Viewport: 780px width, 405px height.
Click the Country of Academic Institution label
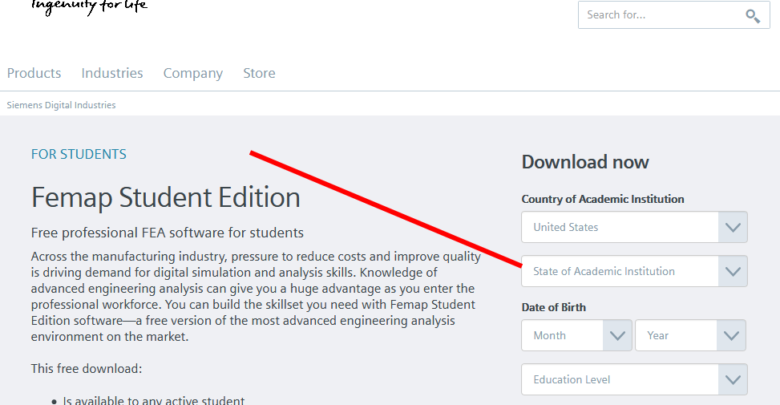coord(602,199)
